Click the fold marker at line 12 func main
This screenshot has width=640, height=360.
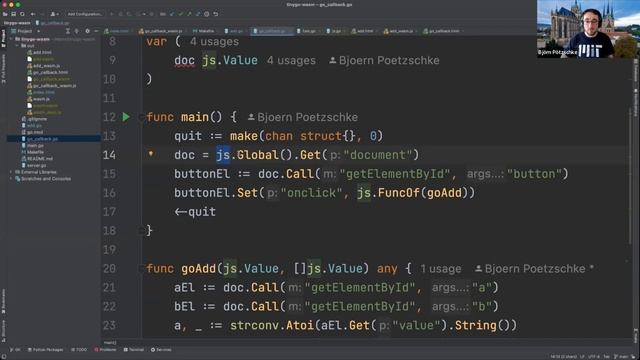142,117
